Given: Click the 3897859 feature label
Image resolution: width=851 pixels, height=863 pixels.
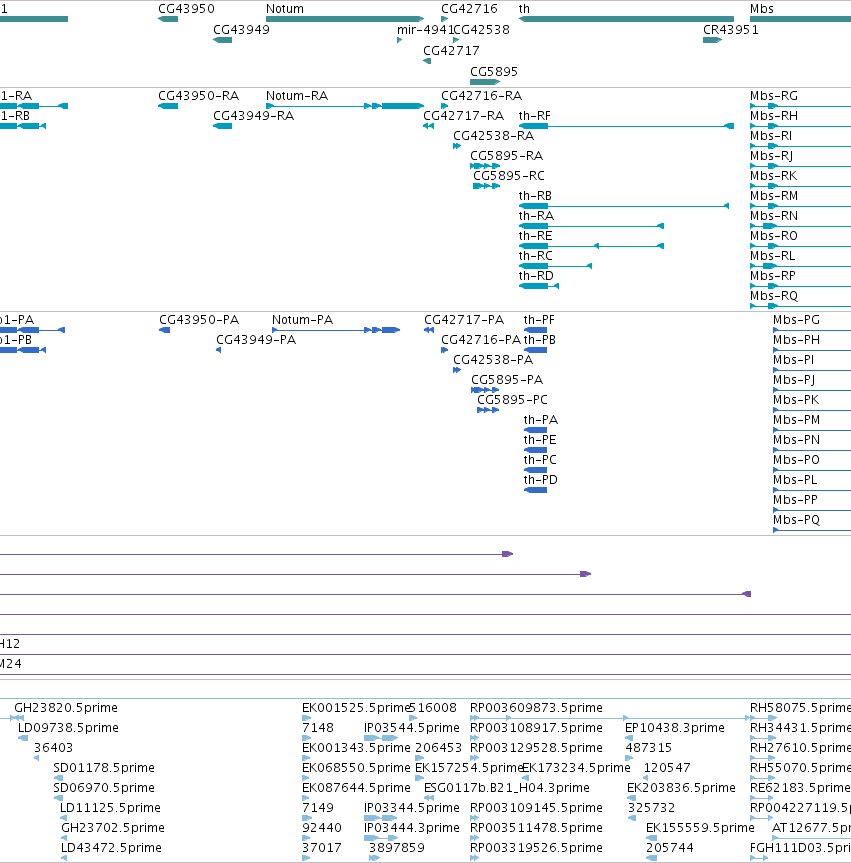Looking at the screenshot, I should coord(396,848).
